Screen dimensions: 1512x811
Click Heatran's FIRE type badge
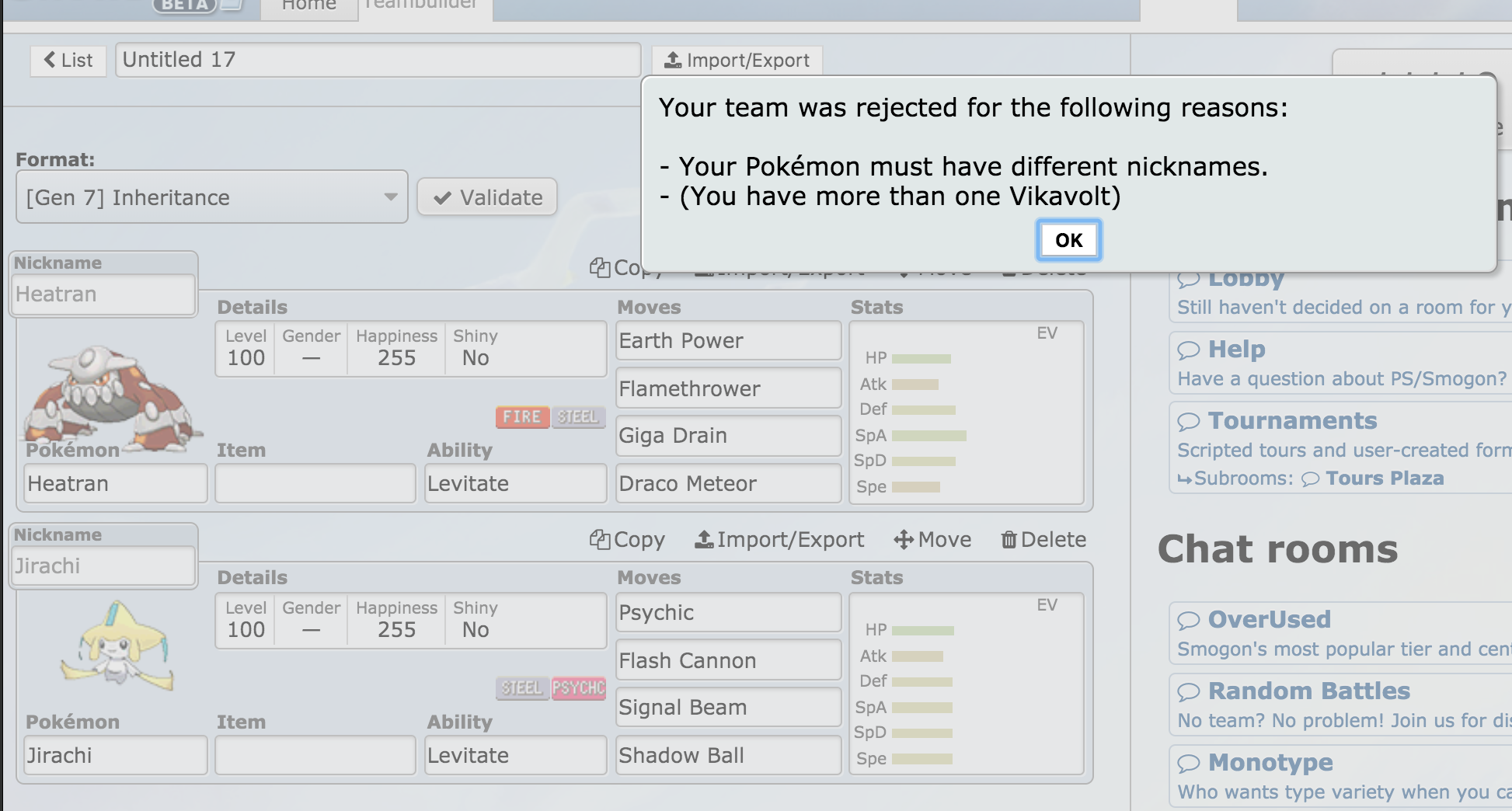pyautogui.click(x=522, y=417)
